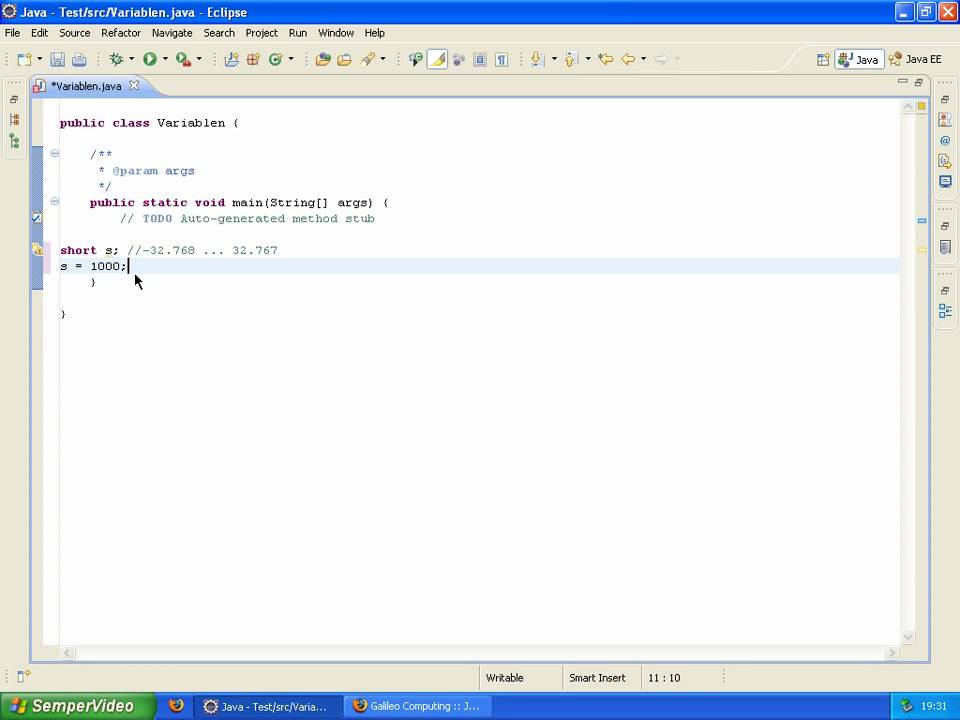Viewport: 960px width, 720px height.
Task: Go to the last edit location icon
Action: point(606,59)
